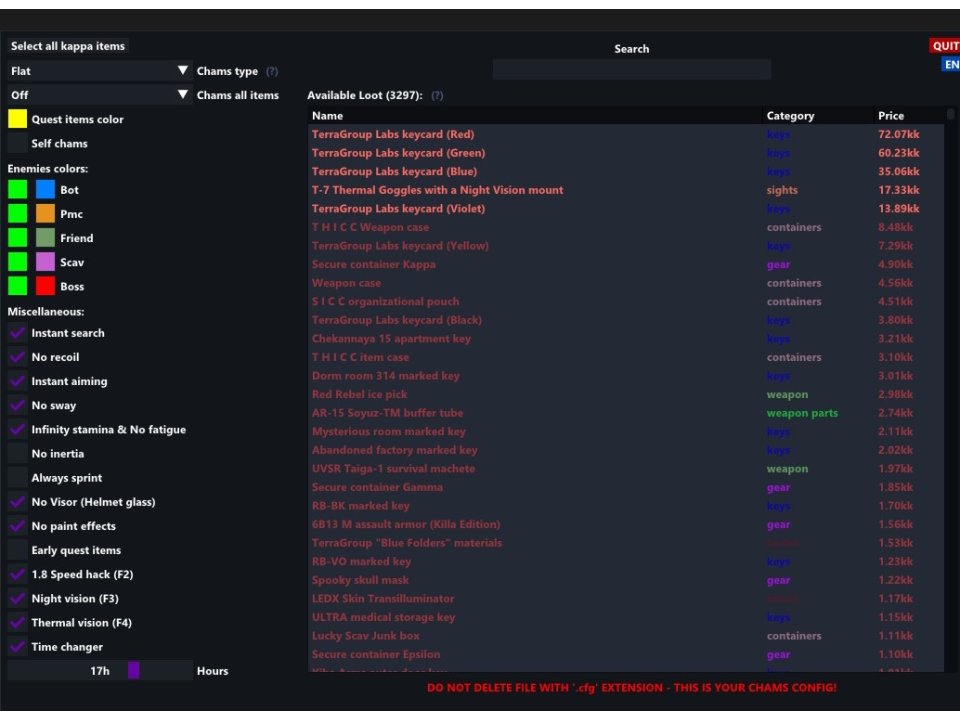
Task: Enable the Always sprint checkbox
Action: coord(18,478)
